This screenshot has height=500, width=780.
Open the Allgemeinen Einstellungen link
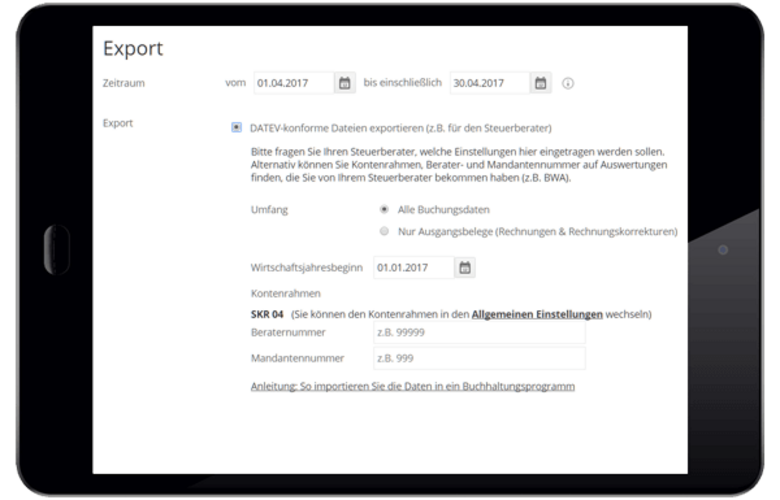[537, 314]
